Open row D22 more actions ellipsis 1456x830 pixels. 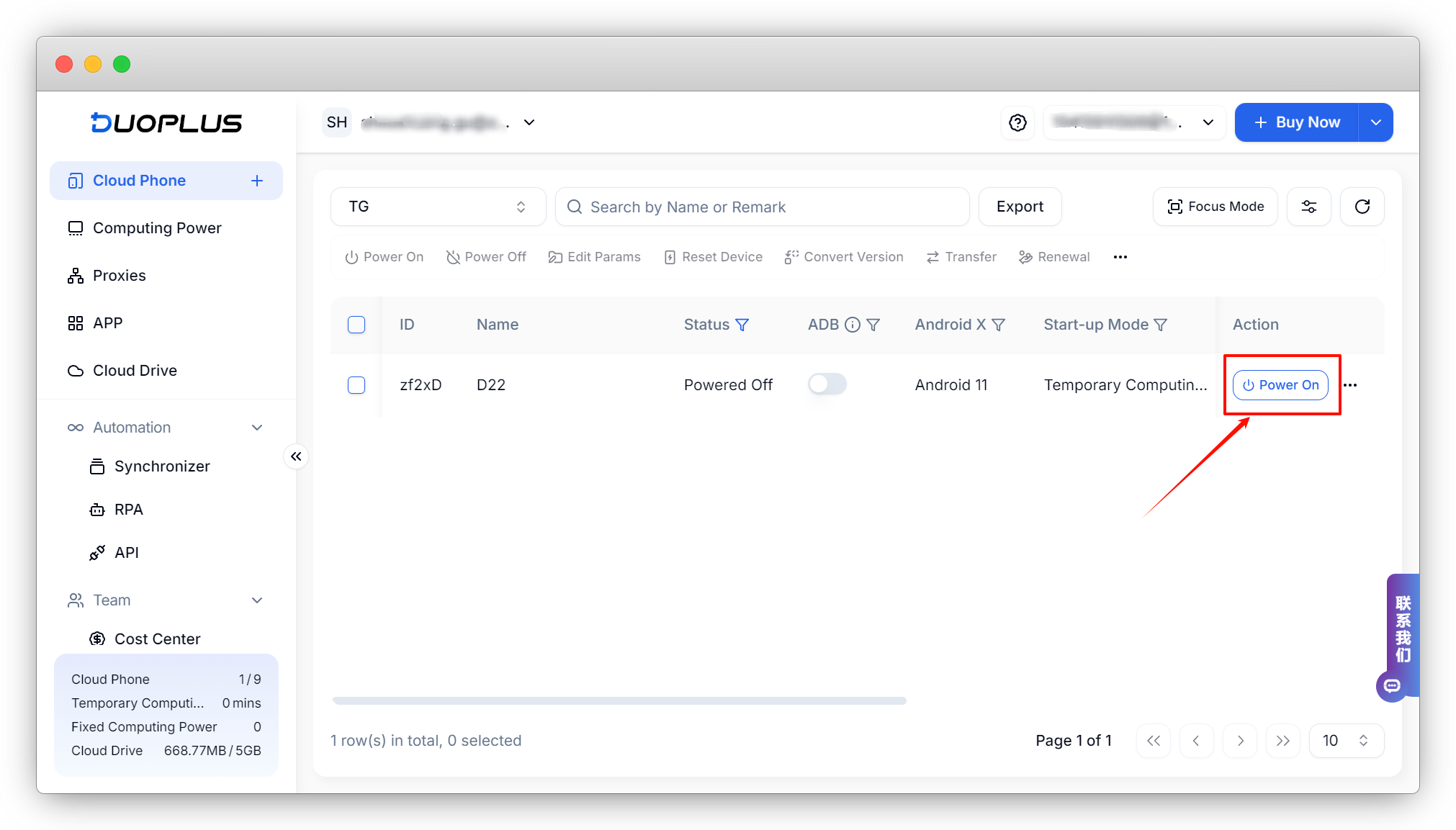1350,385
